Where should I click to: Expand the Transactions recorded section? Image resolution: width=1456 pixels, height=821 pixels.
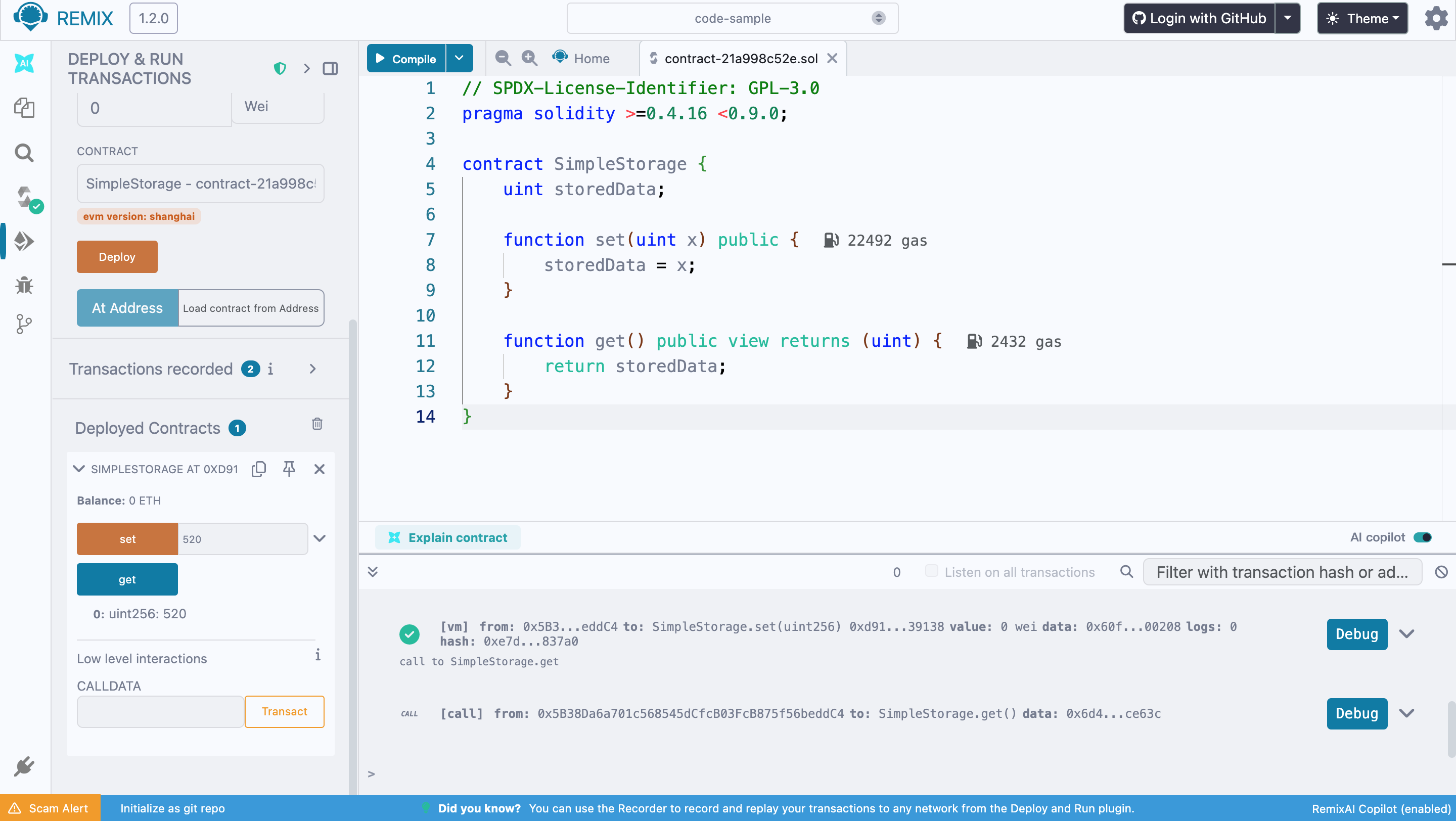coord(312,369)
